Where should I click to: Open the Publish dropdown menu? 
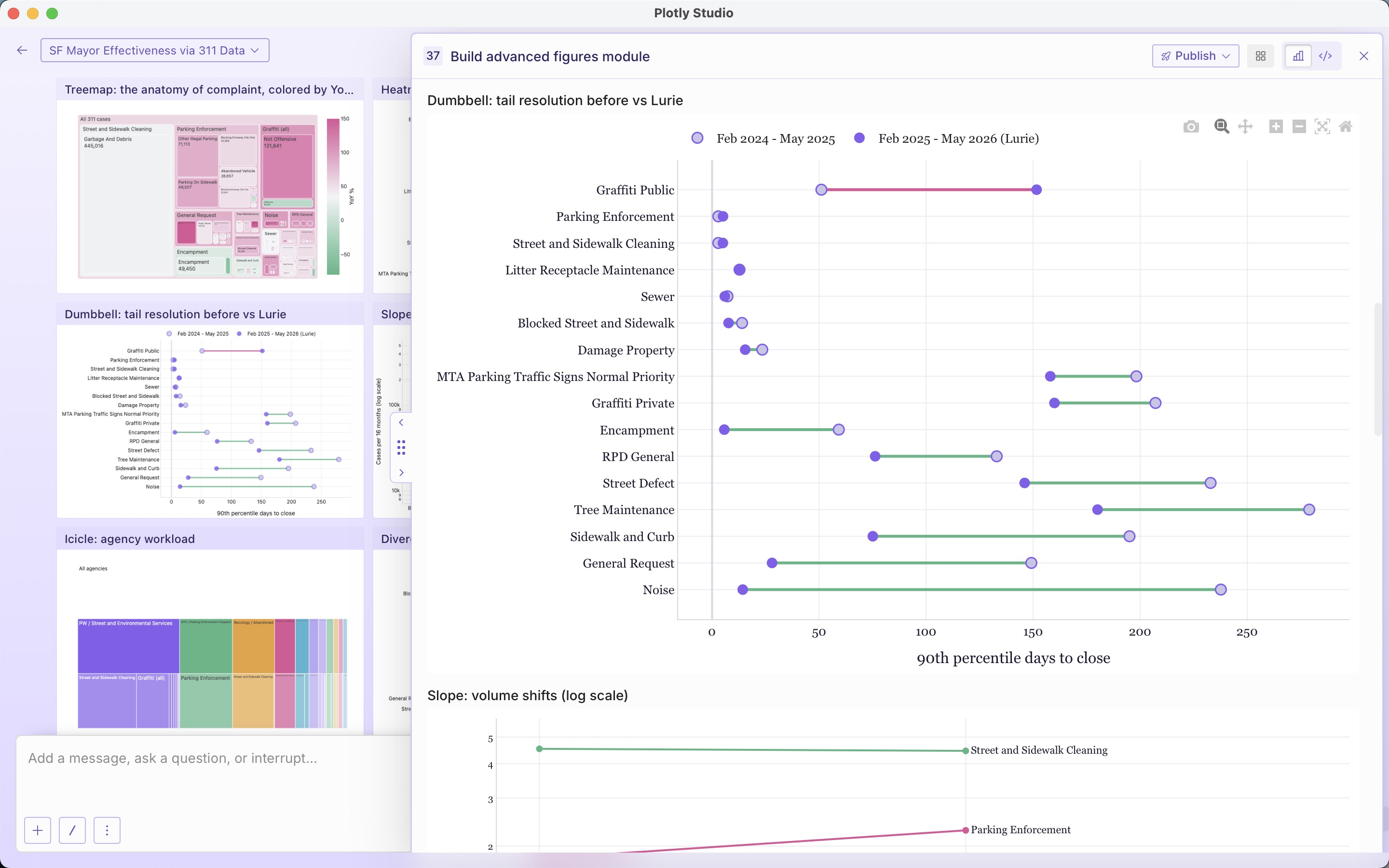tap(1195, 55)
